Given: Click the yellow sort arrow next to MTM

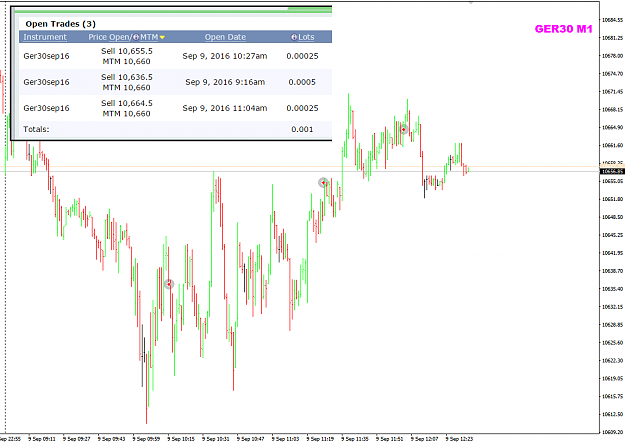Looking at the screenshot, I should pos(162,37).
